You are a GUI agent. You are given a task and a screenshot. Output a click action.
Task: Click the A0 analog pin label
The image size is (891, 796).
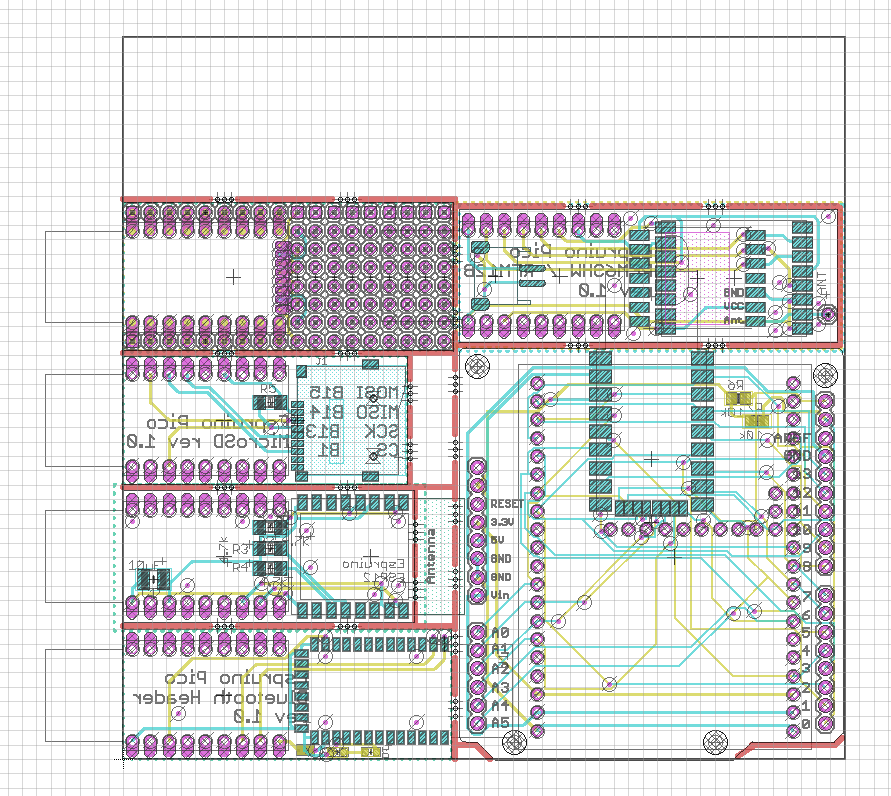tap(499, 632)
